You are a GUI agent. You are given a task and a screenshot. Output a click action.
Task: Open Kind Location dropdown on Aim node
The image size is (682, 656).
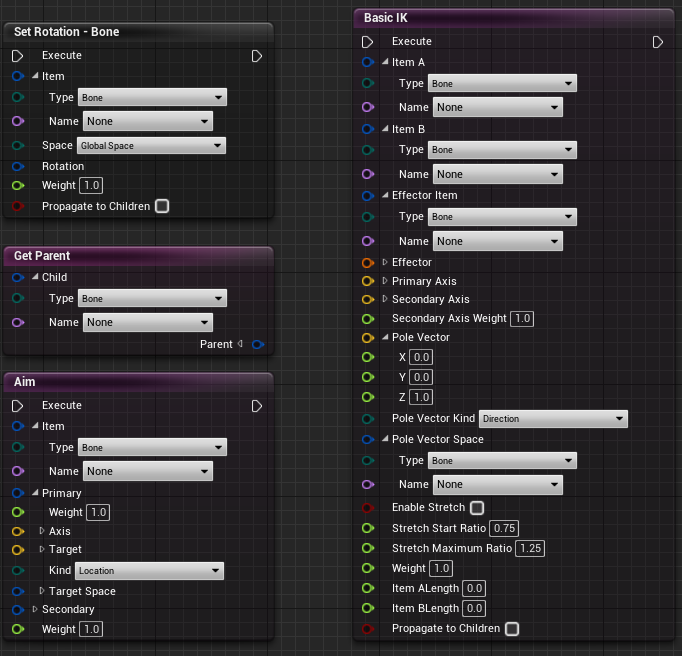click(149, 571)
